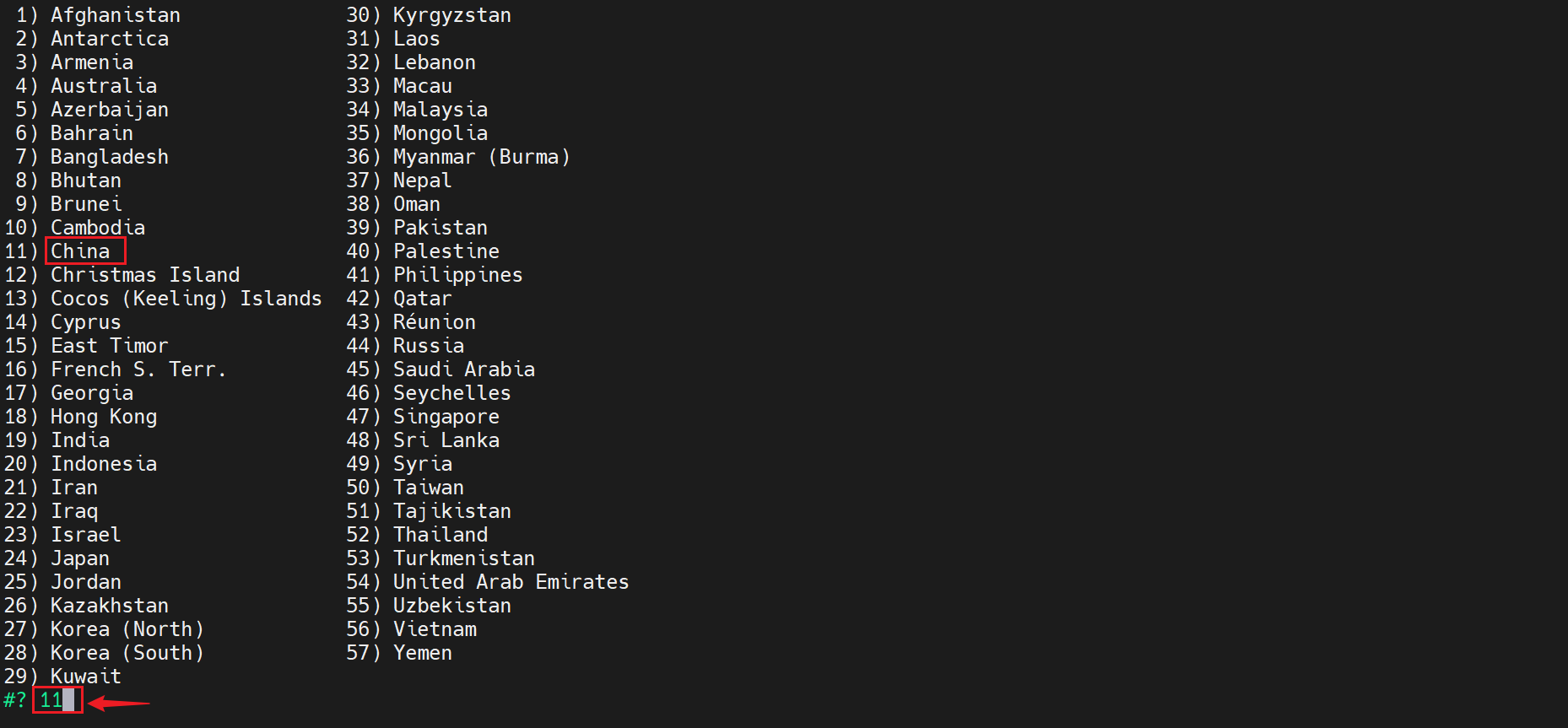The height and width of the screenshot is (728, 1568).
Task: Select the Myanmar (Burma) entry
Action: [x=481, y=157]
